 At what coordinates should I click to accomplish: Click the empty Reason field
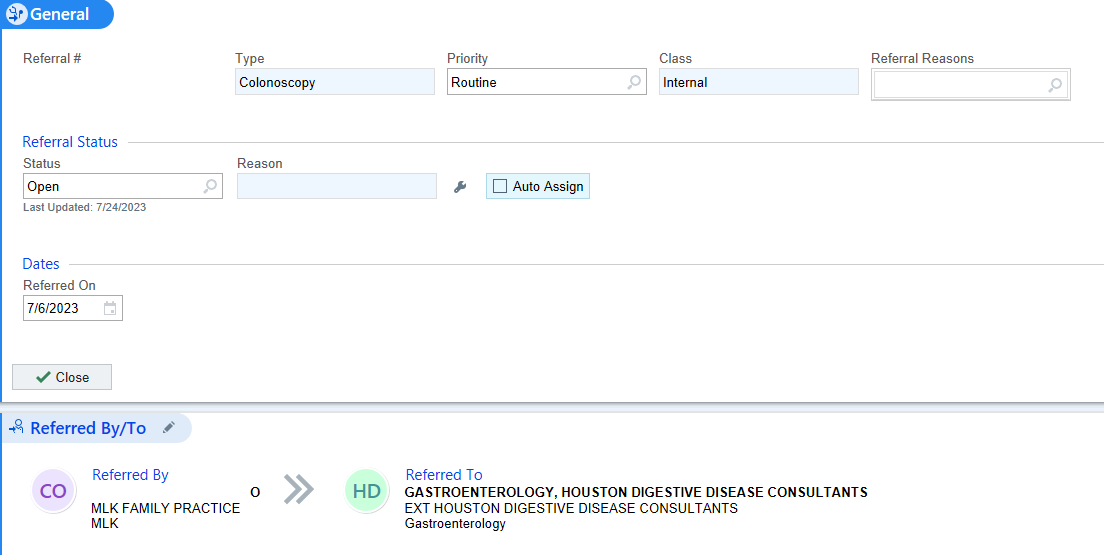click(x=337, y=187)
